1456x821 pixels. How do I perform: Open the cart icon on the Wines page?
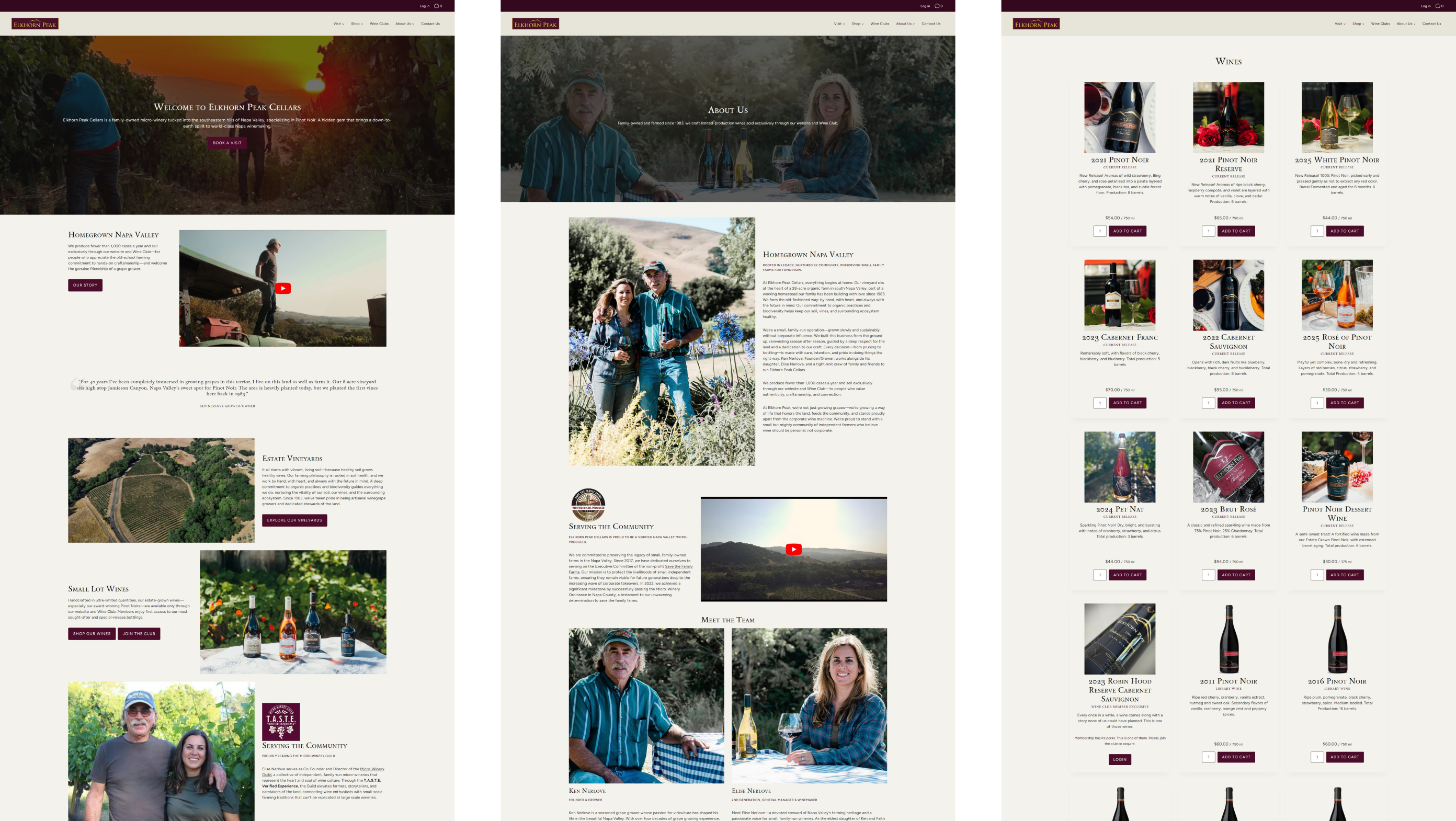pos(1439,6)
